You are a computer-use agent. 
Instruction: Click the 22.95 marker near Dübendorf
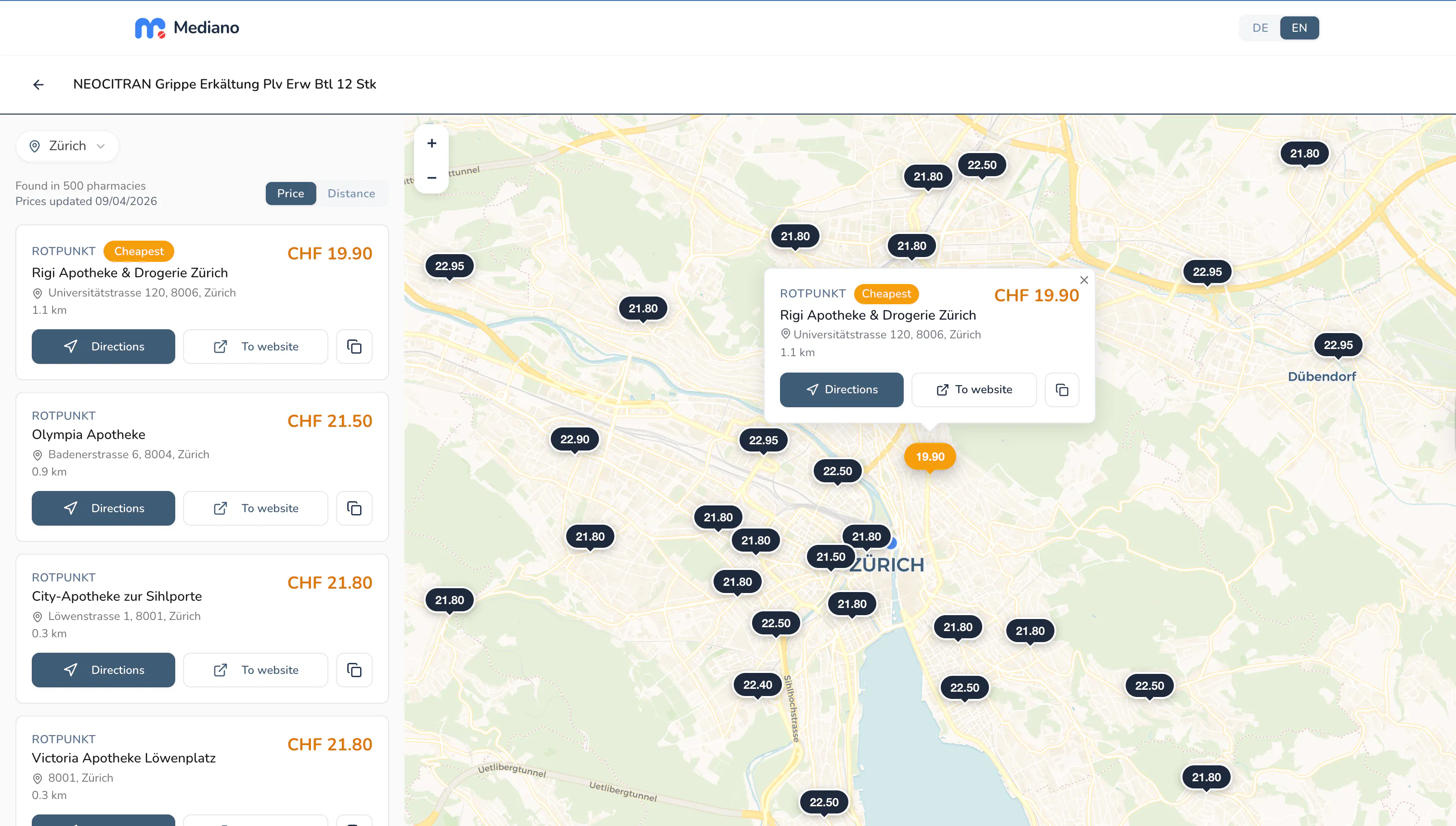pos(1338,345)
